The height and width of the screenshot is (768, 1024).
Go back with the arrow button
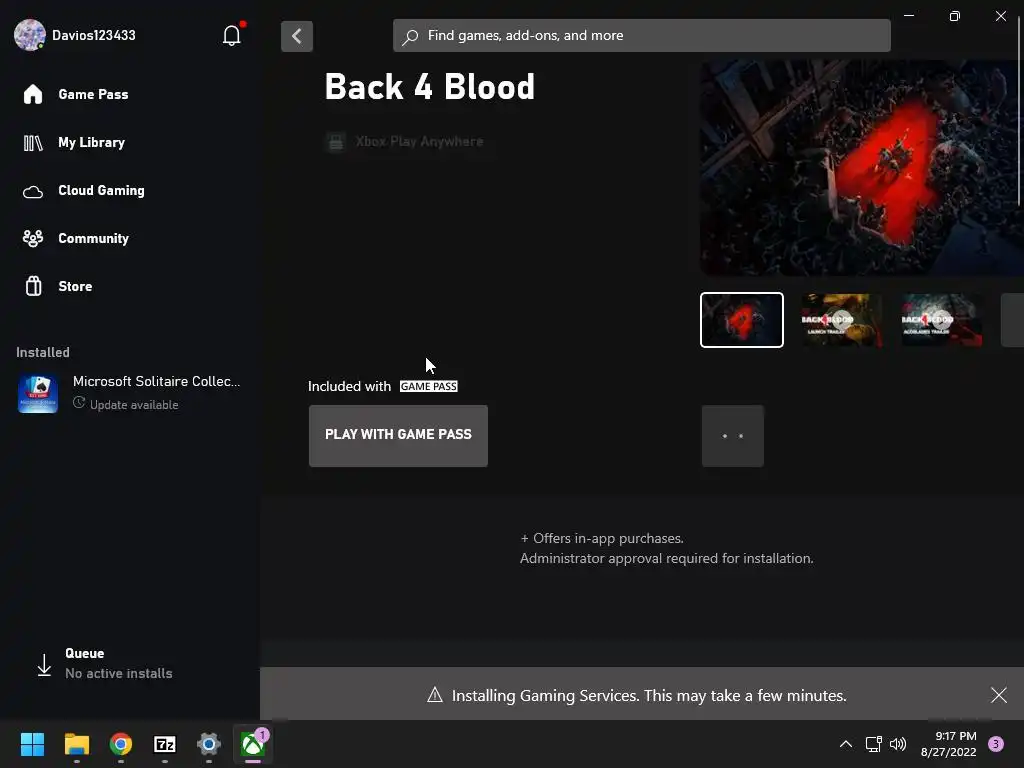pyautogui.click(x=296, y=36)
